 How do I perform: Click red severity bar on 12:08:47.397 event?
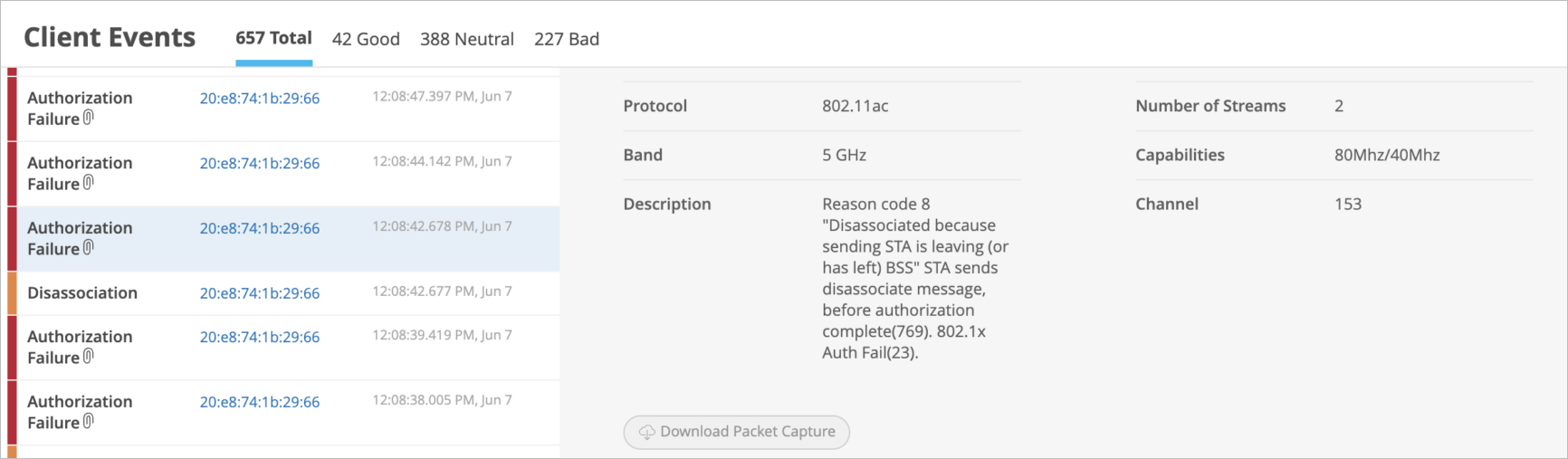tap(12, 109)
